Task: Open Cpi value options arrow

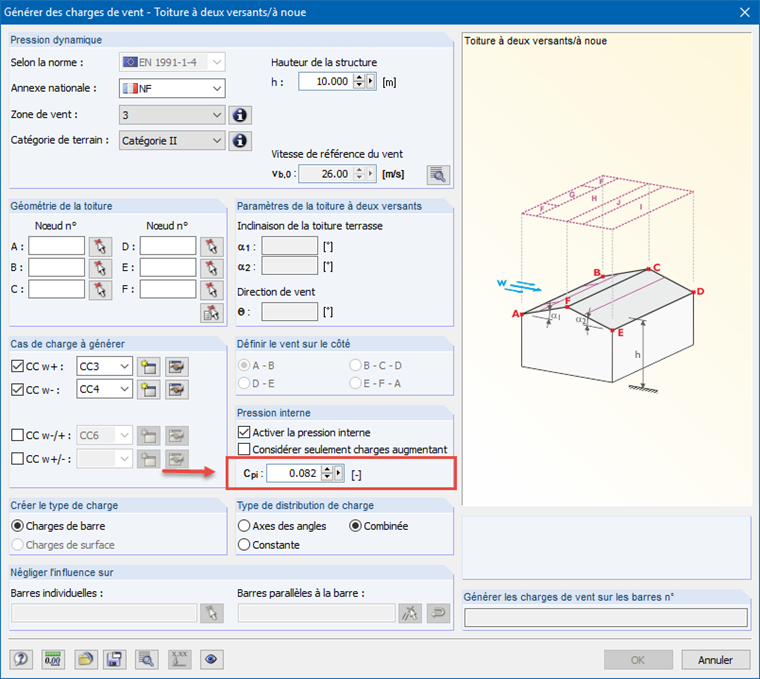Action: 338,473
